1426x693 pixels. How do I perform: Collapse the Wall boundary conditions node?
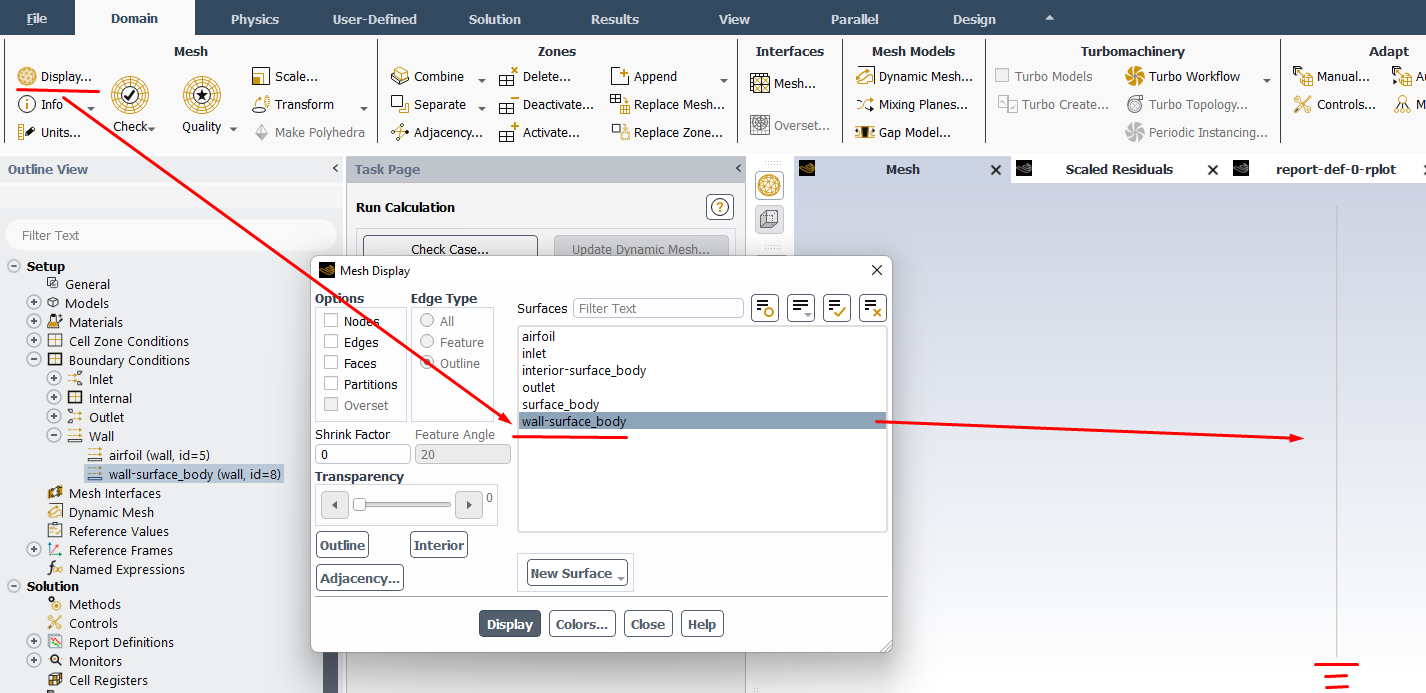point(54,436)
